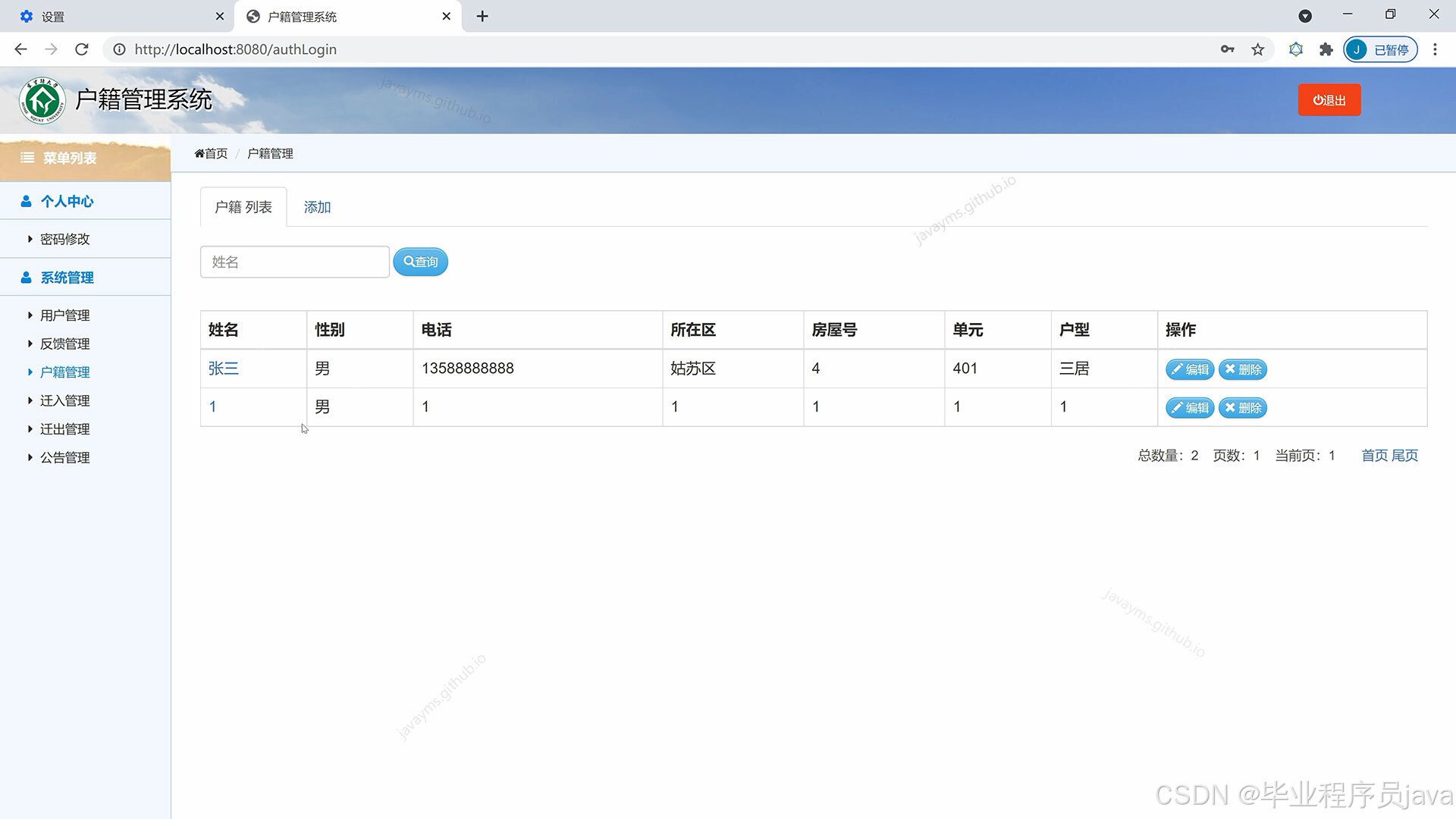Viewport: 1456px width, 819px height.
Task: Click the tab search dropdown arrow
Action: point(1305,16)
